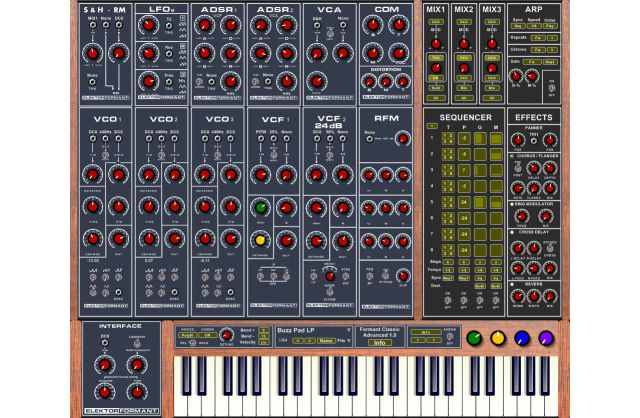Click the ARP G-% knob
This screenshot has height=418, width=640.
[516, 76]
